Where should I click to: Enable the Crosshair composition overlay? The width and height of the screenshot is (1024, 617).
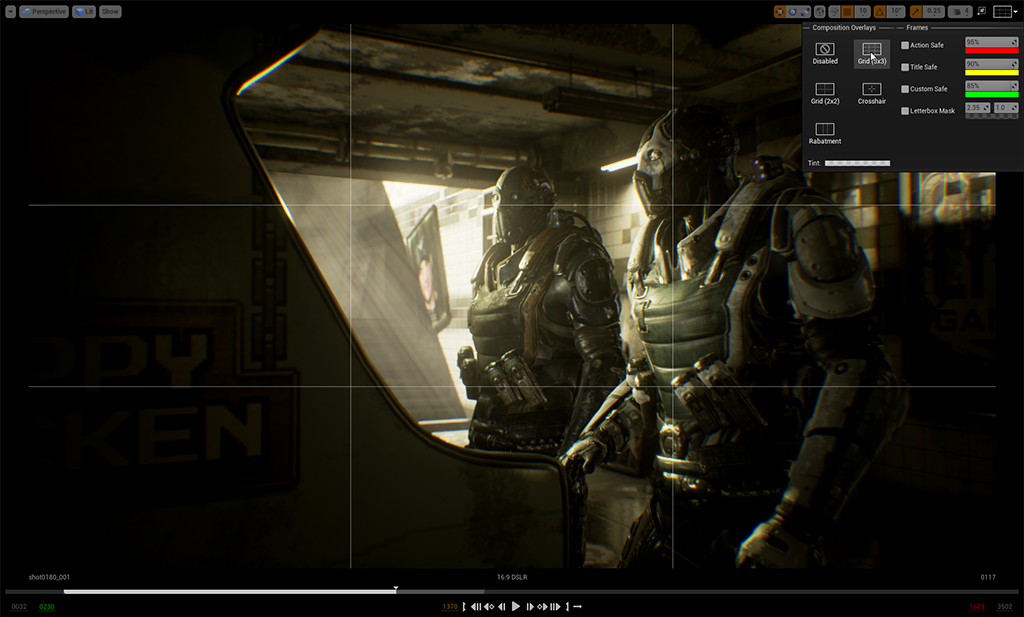(871, 90)
